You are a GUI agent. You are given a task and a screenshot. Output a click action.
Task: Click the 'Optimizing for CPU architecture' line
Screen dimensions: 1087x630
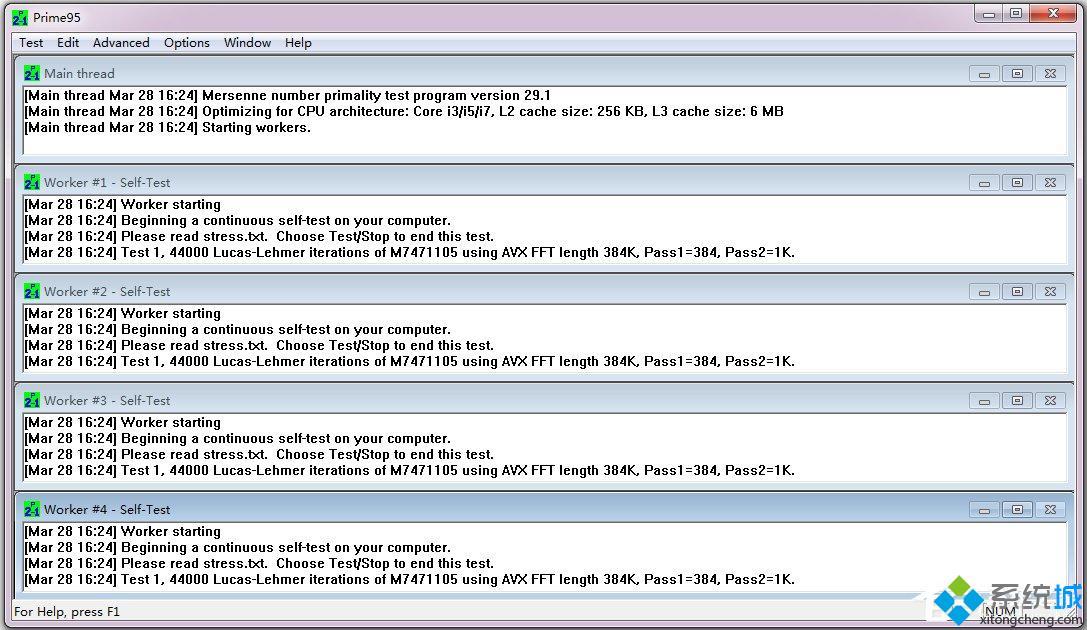[x=404, y=112]
